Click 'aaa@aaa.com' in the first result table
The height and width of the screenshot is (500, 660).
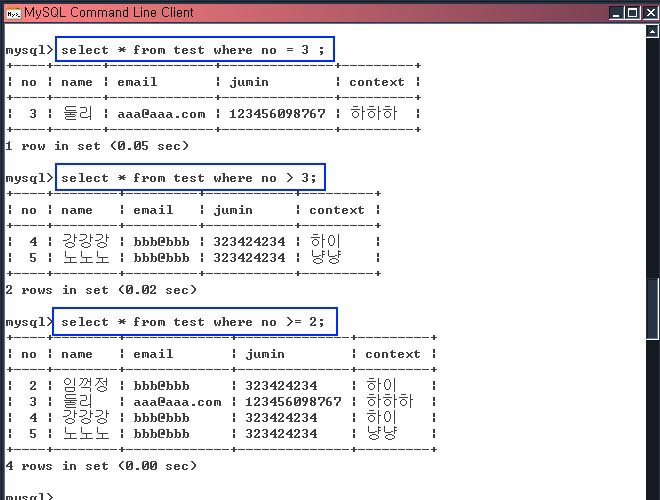pos(161,114)
